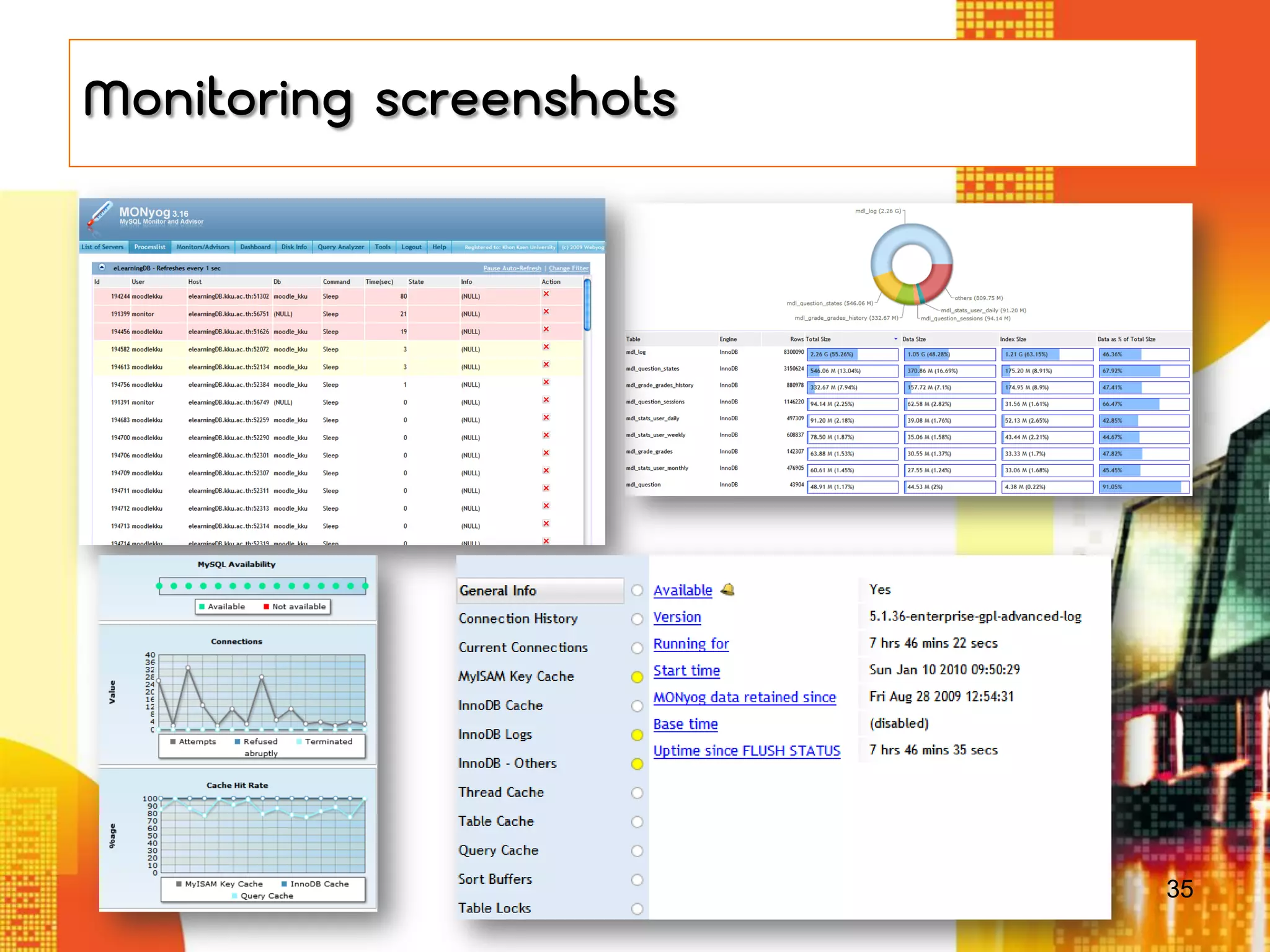The image size is (1270, 952).
Task: Click the alert bell next to Available
Action: 727,589
